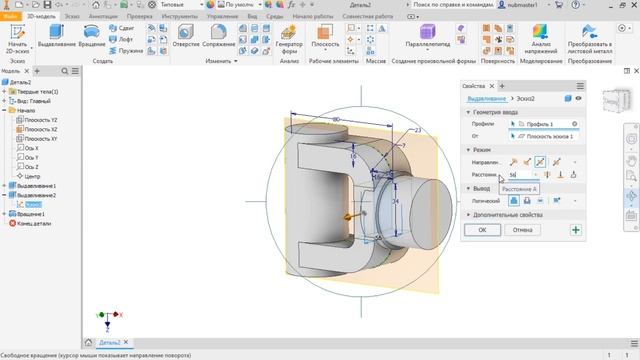
Task: Open the fx parameters icon
Action: (x=291, y=5)
